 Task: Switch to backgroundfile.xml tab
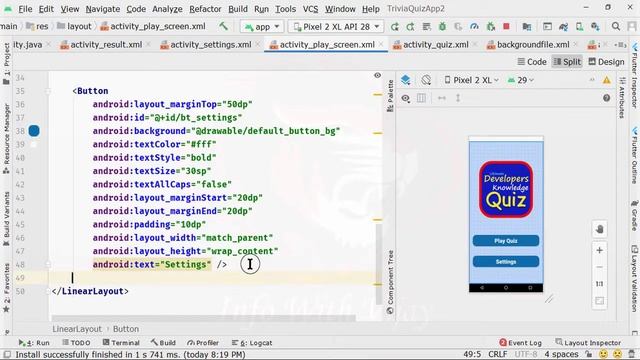533,44
